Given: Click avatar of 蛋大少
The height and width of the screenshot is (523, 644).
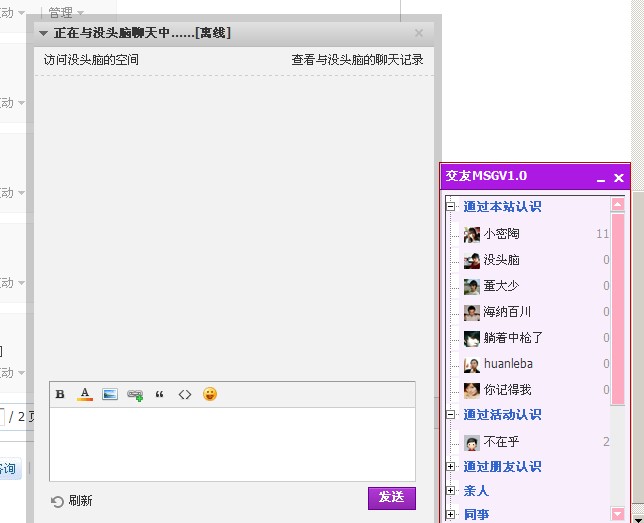Looking at the screenshot, I should (472, 287).
